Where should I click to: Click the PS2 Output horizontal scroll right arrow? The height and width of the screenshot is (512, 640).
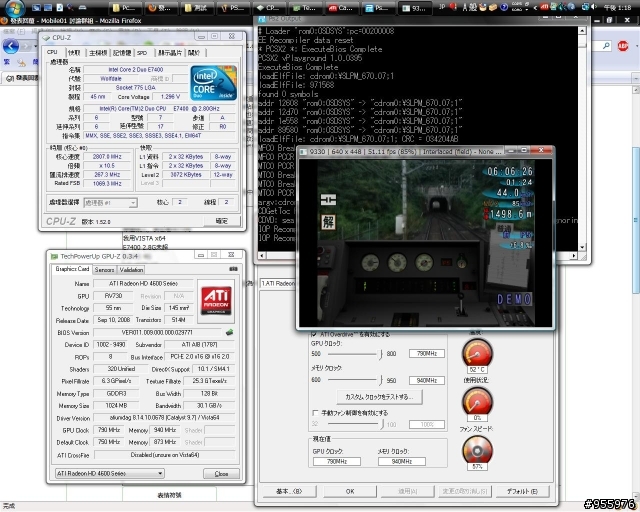tap(574, 256)
